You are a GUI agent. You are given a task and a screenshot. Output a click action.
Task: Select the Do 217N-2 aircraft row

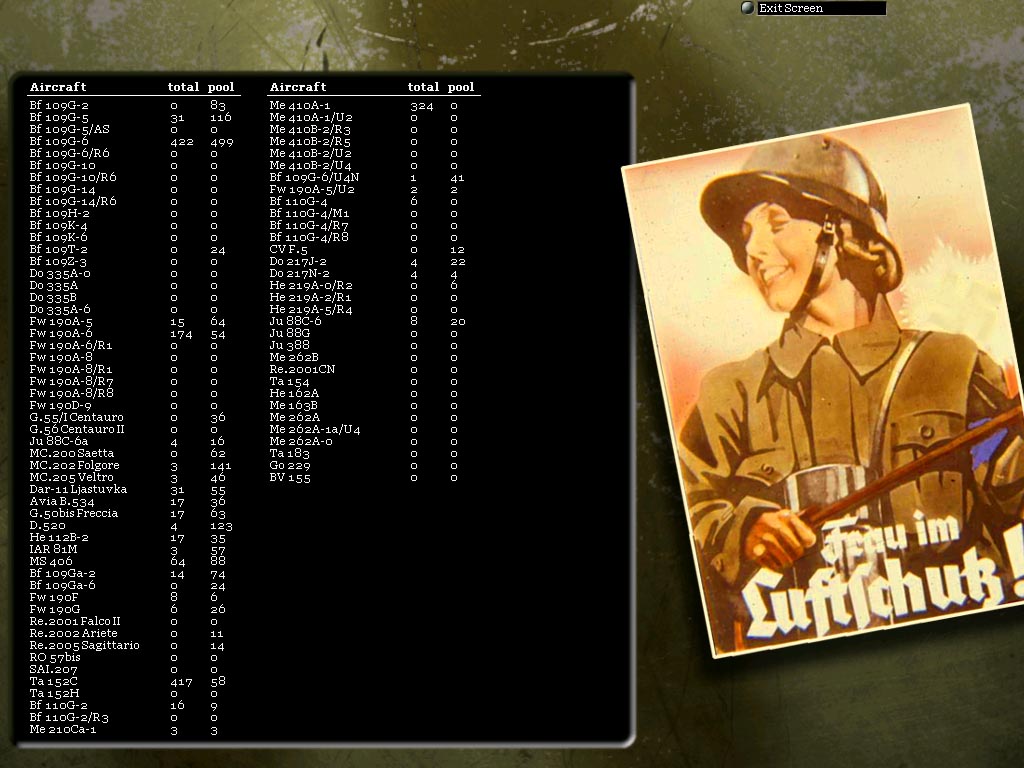pos(373,274)
